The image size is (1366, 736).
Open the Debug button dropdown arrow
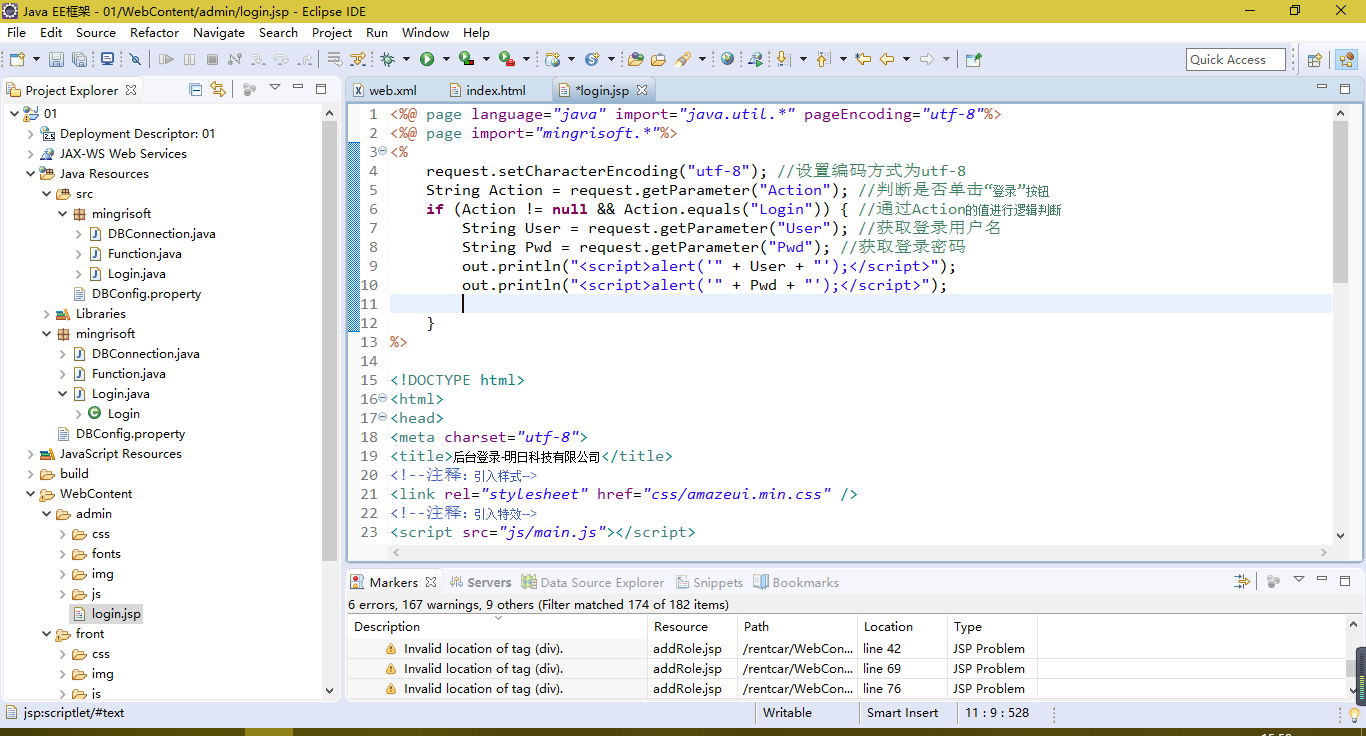click(406, 60)
